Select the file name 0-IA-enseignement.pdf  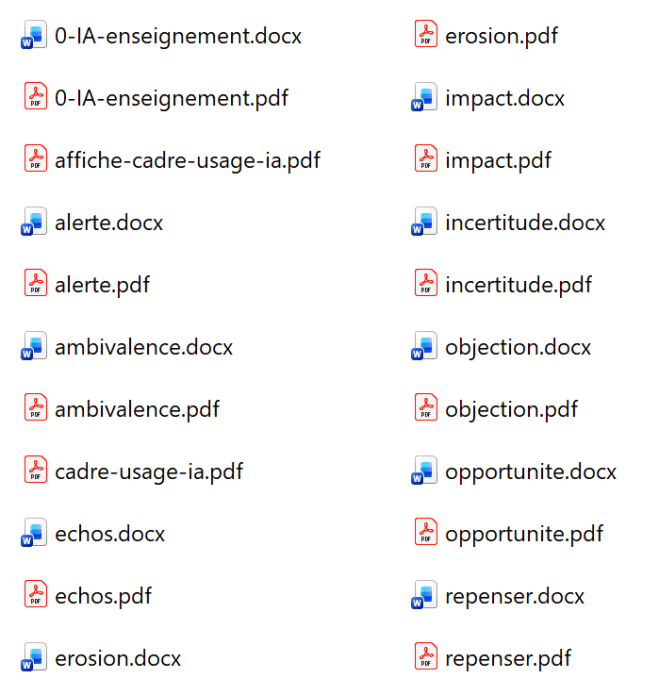point(171,98)
